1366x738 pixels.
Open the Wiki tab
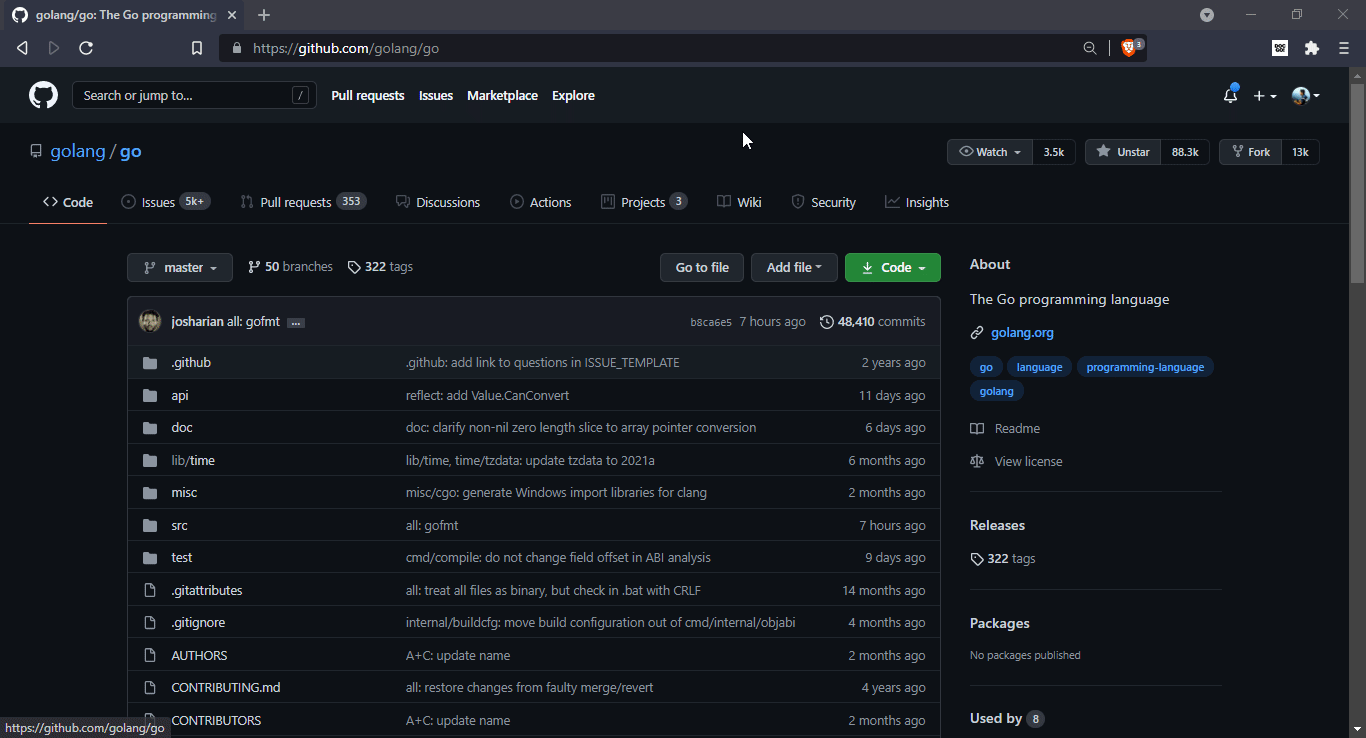(739, 202)
